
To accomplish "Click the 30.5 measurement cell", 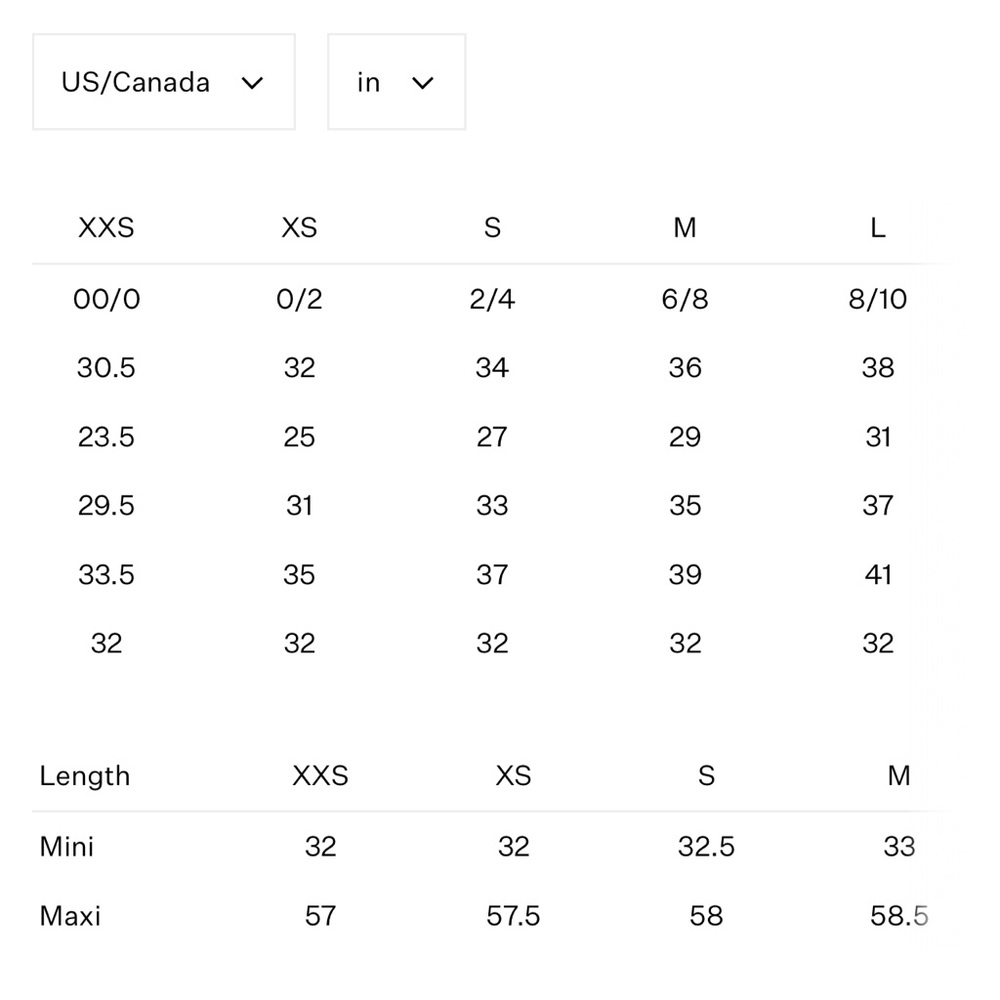I will [106, 368].
